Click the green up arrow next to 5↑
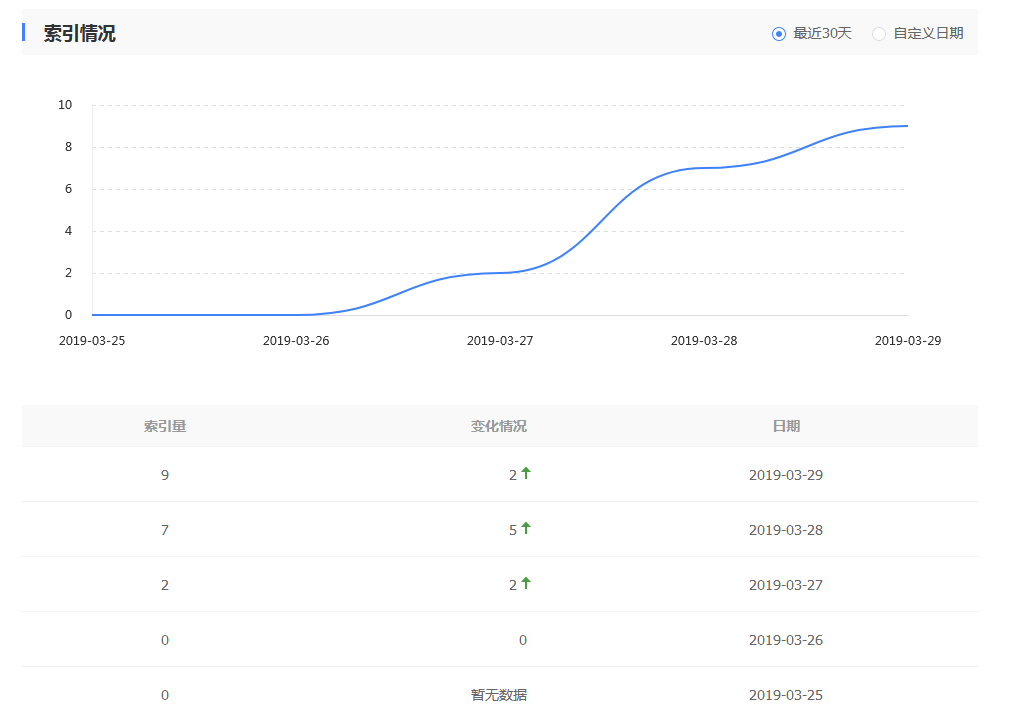 [527, 529]
